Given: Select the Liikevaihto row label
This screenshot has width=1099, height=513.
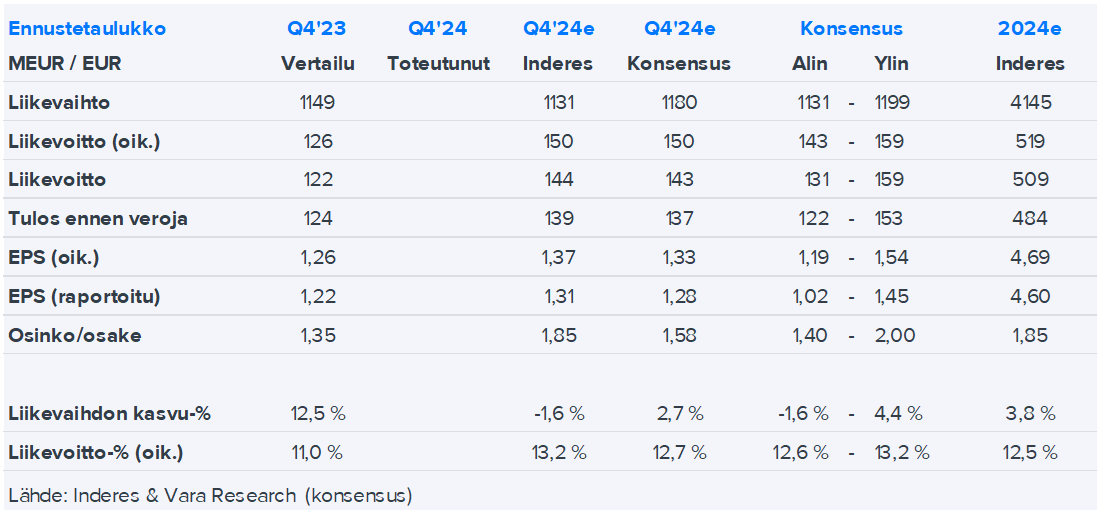Looking at the screenshot, I should 59,102.
